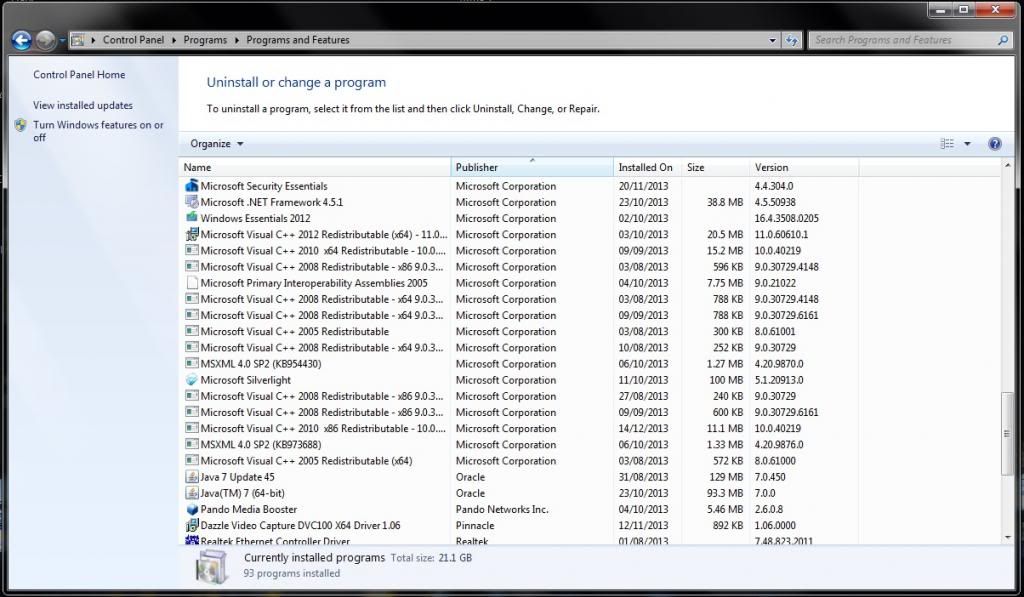Select Windows Essentials 2012 entry

click(255, 218)
